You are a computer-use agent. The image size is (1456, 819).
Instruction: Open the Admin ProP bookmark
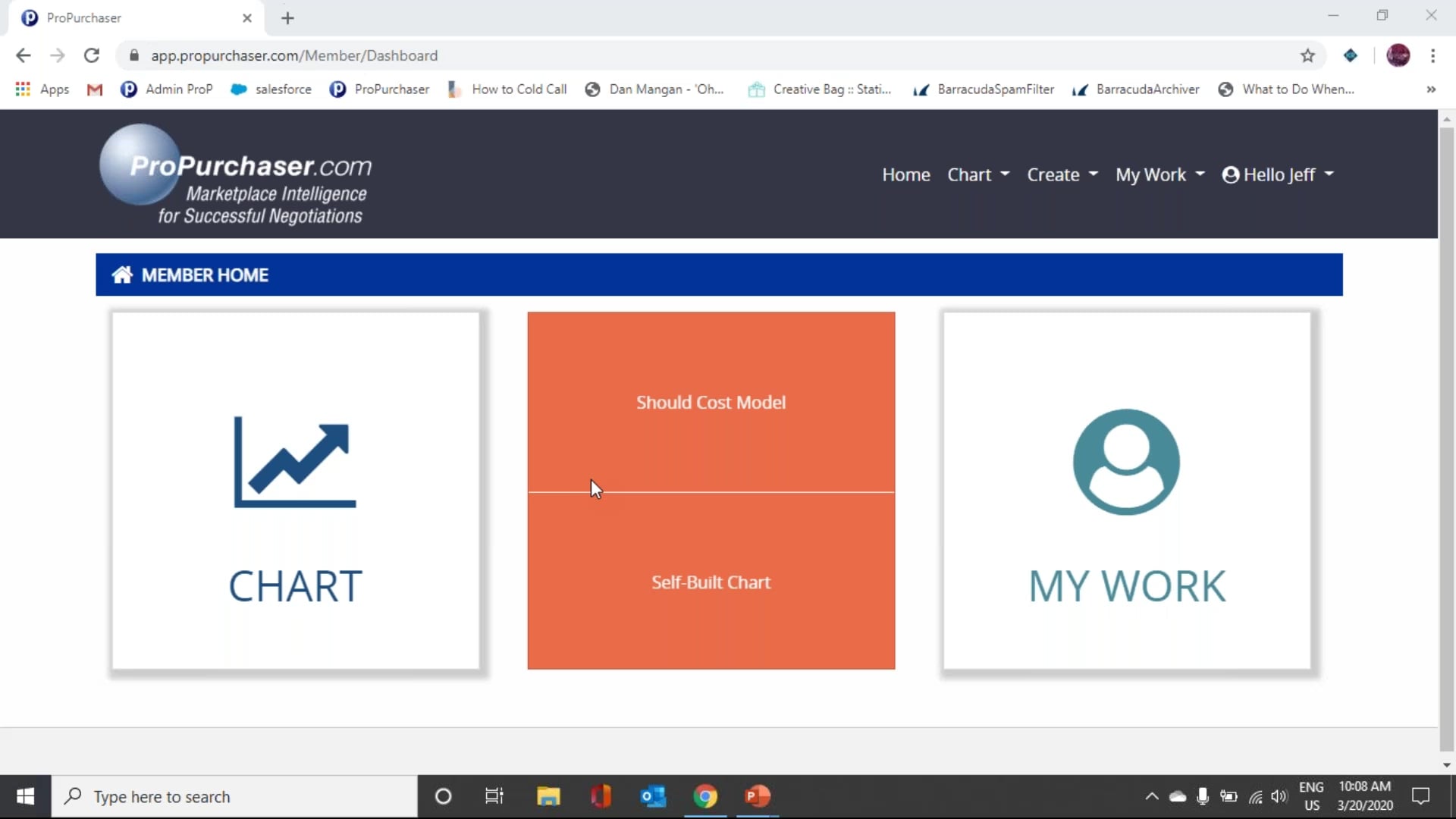166,89
